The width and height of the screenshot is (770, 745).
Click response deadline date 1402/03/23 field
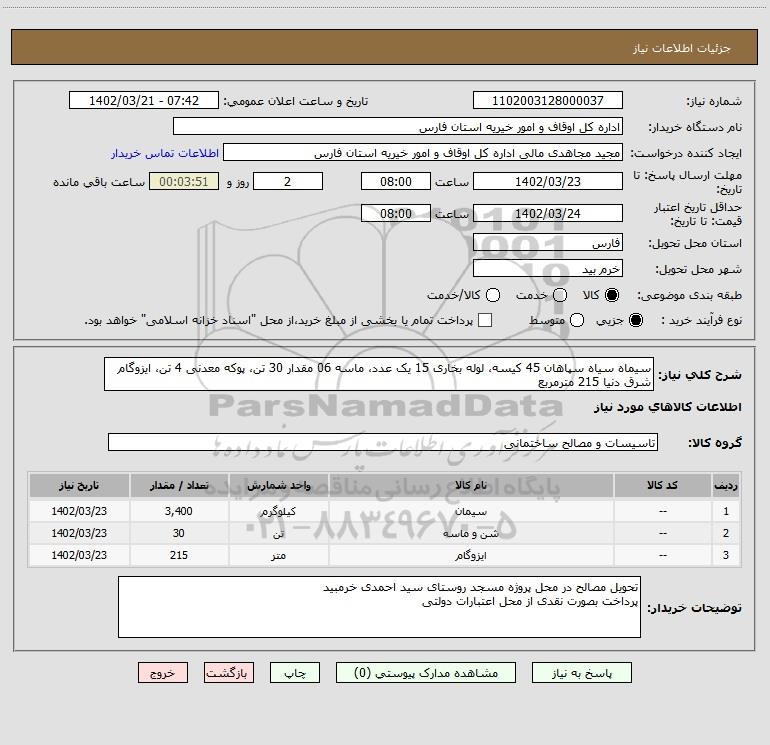548,182
